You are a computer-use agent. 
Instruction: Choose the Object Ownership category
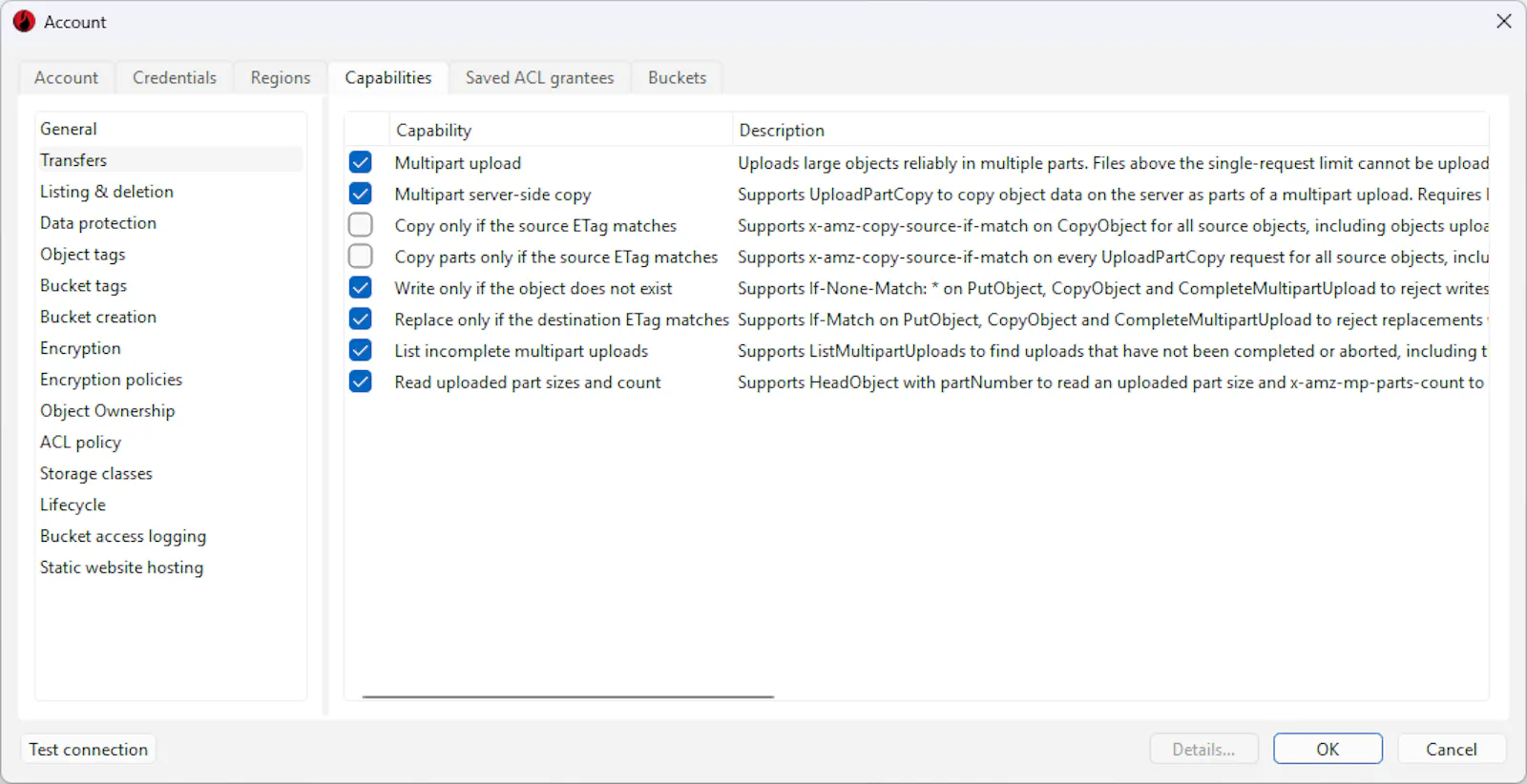(170, 411)
